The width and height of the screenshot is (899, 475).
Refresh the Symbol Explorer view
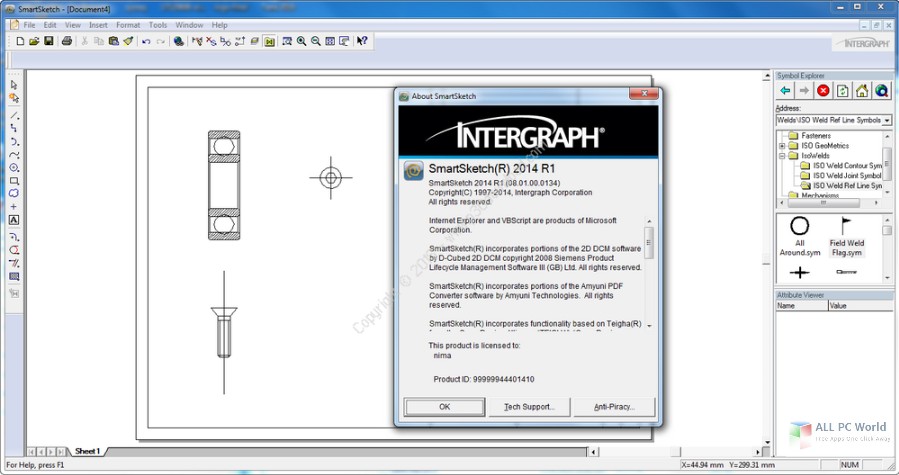tap(843, 91)
